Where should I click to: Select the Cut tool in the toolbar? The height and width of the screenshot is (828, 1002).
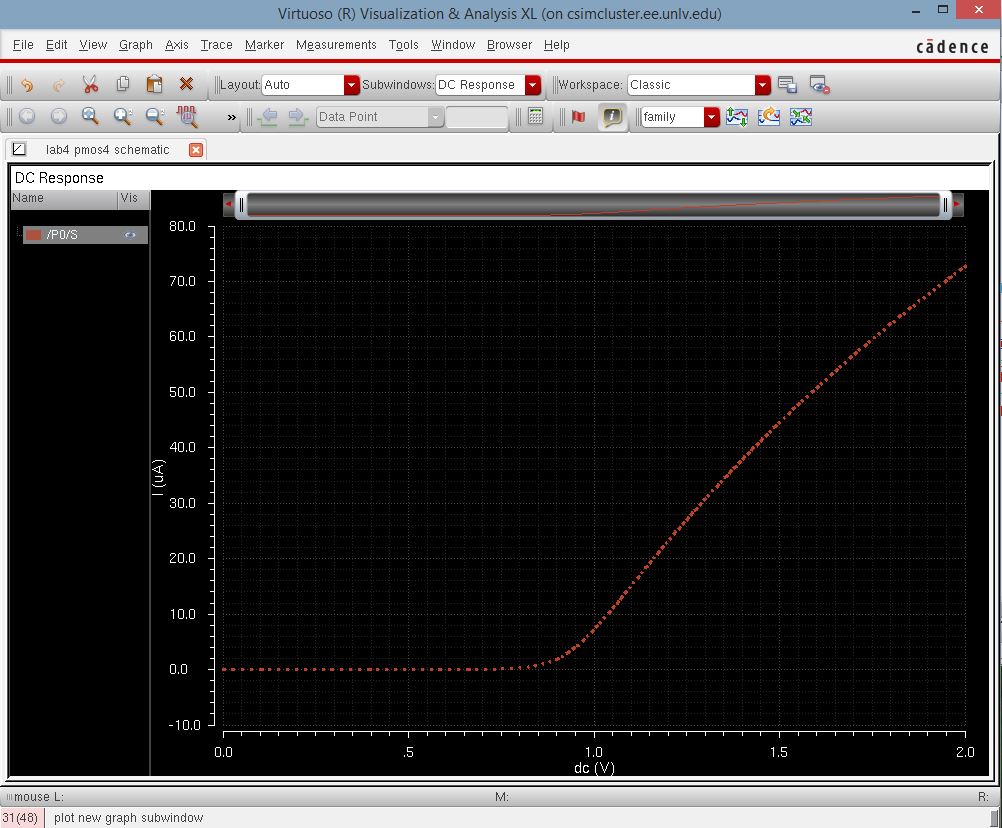click(90, 85)
